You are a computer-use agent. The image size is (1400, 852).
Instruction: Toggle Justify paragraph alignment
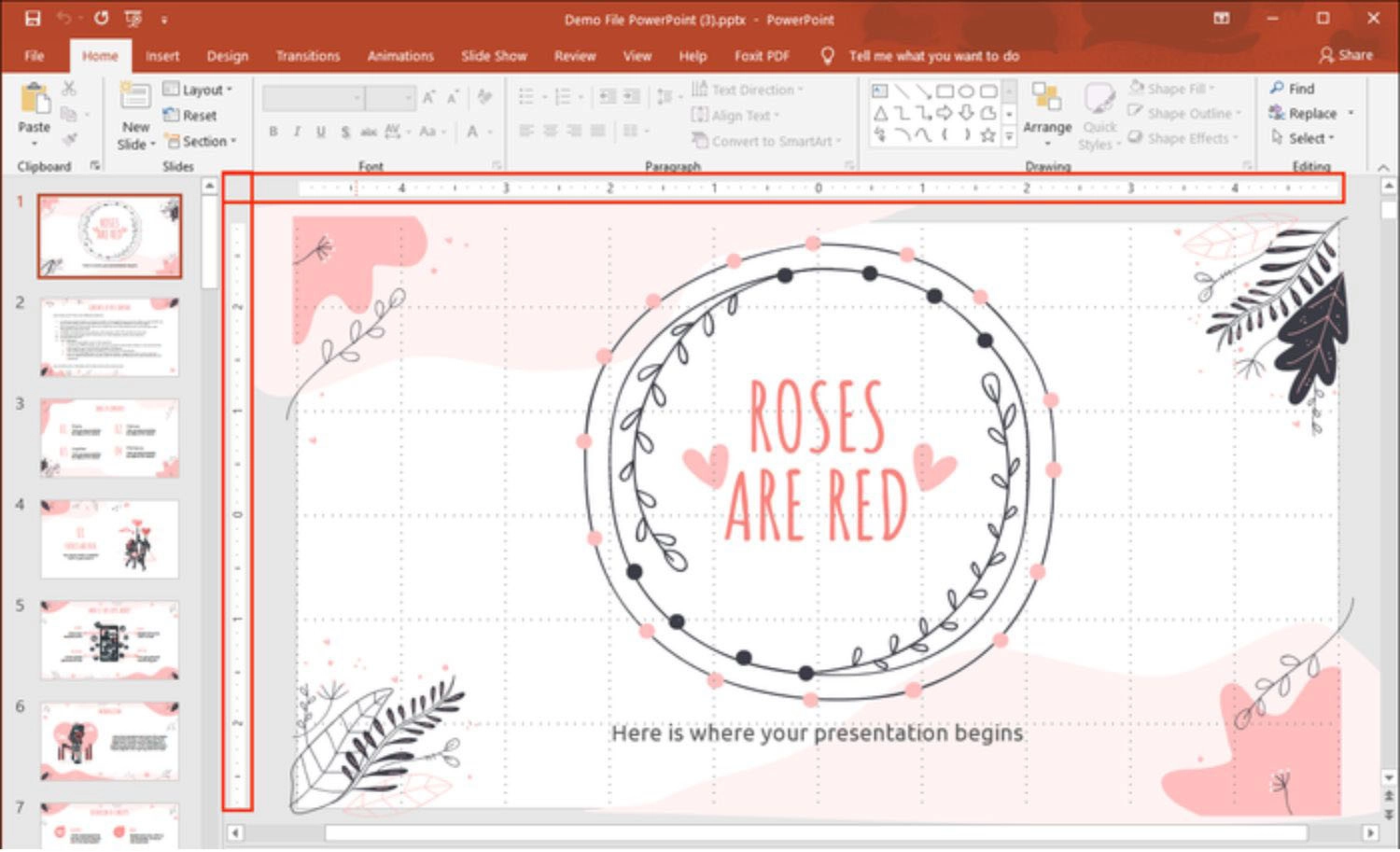(598, 131)
